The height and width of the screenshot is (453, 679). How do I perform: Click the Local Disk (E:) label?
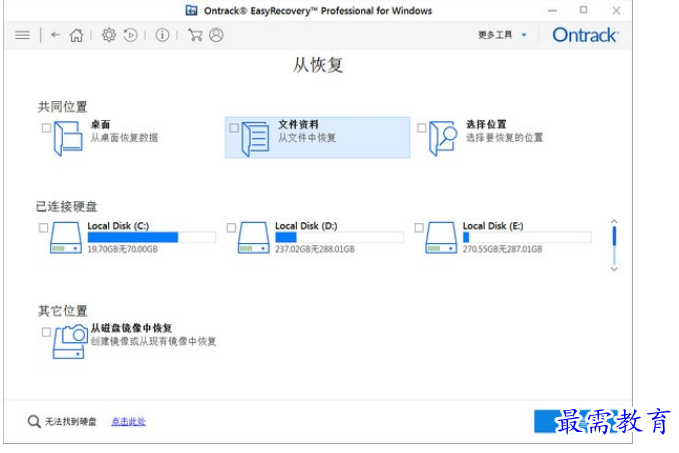pos(493,226)
